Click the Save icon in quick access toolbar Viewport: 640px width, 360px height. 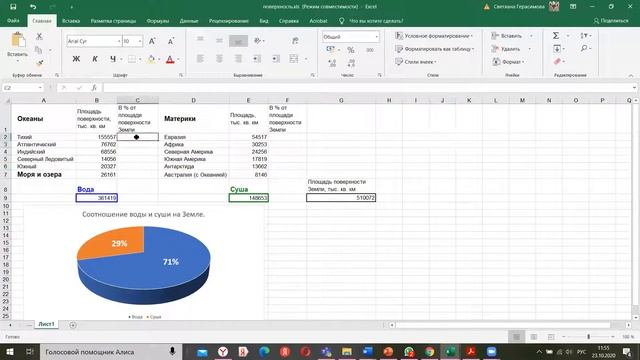tap(13, 7)
